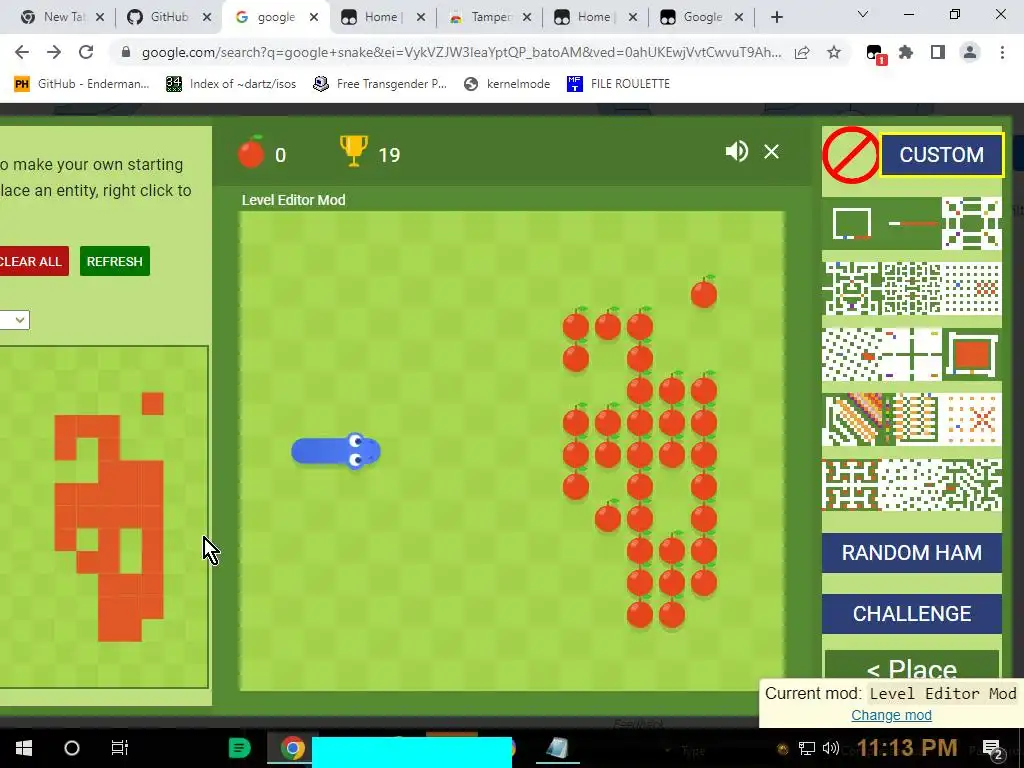
Task: Click the gold trophy high score icon
Action: point(353,151)
